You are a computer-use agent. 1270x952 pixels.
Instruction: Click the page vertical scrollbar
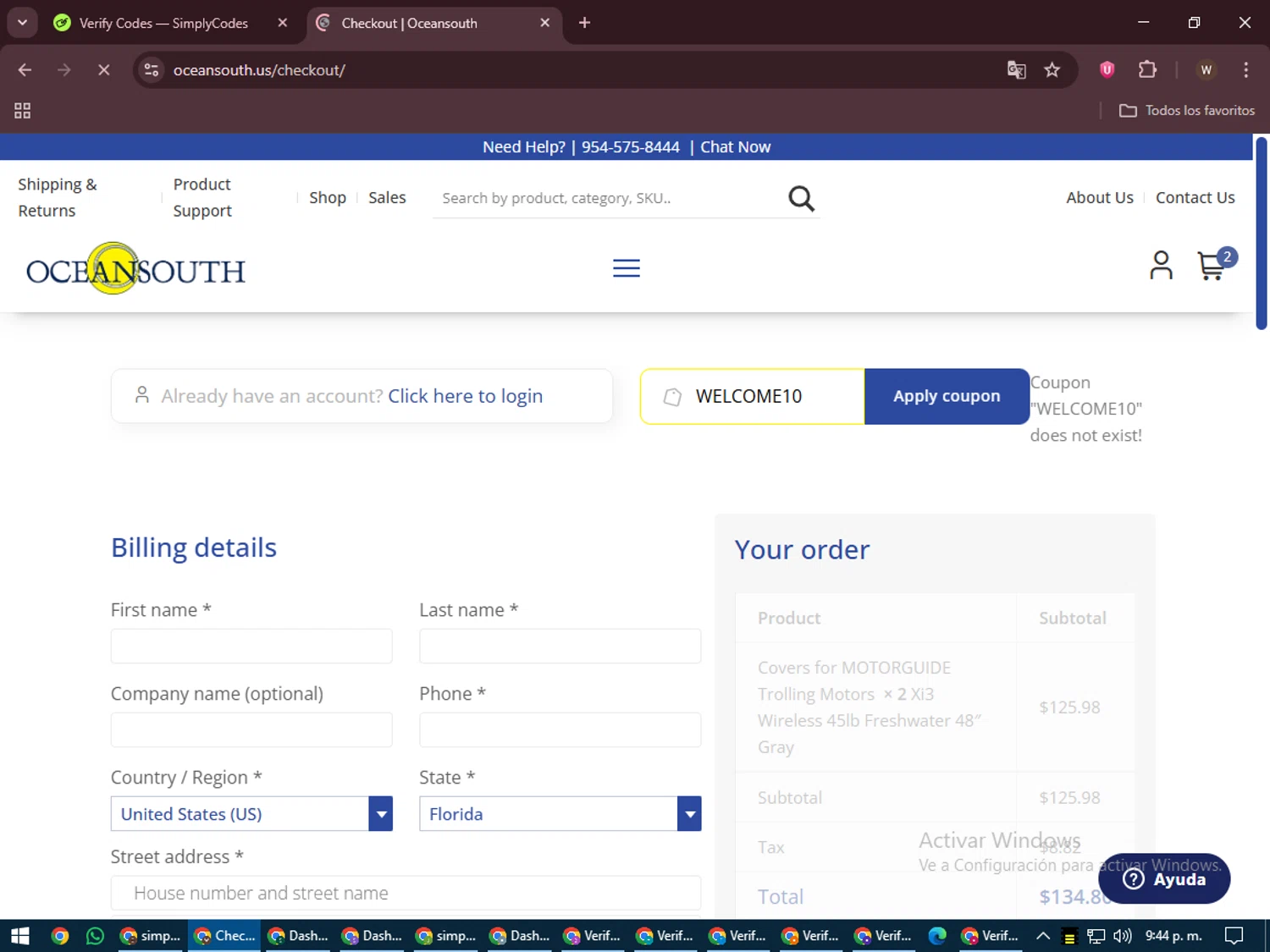1261,233
